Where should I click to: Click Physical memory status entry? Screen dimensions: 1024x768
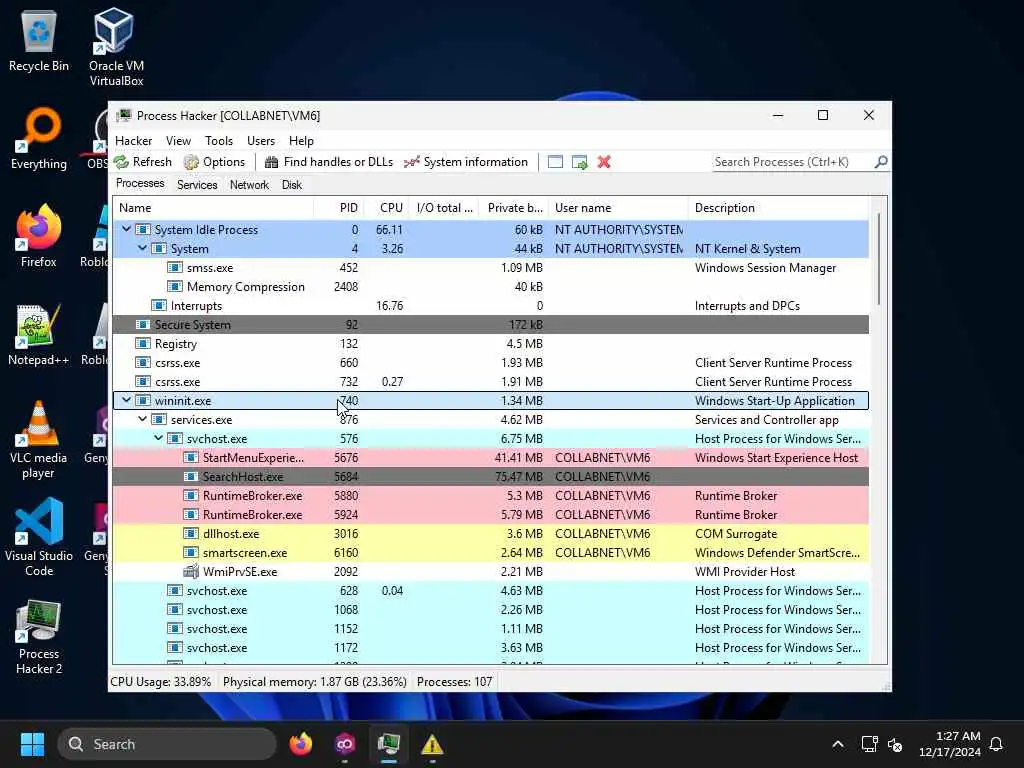[x=315, y=682]
